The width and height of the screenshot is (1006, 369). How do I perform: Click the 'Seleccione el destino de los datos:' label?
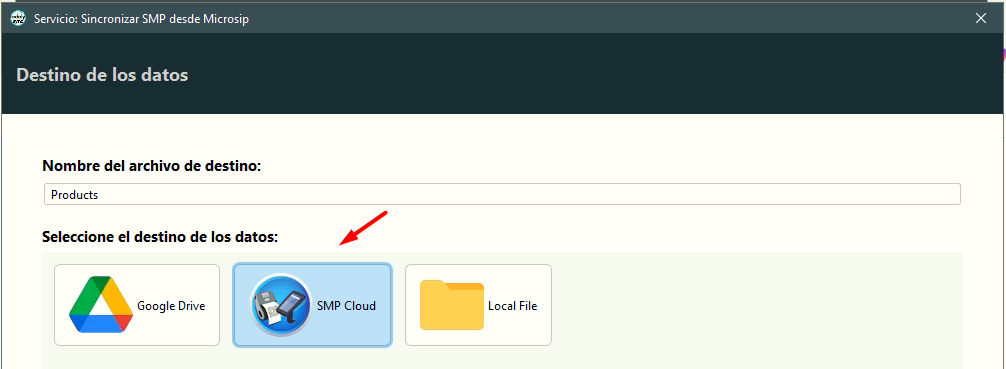tap(160, 237)
